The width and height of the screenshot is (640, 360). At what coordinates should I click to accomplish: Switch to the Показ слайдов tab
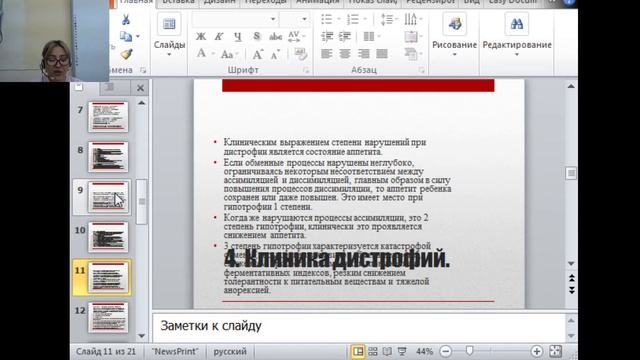[373, 2]
